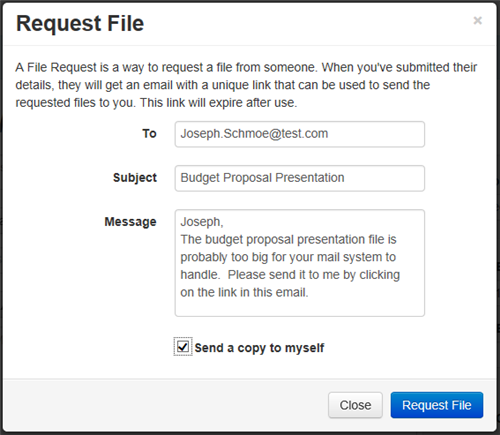Image resolution: width=500 pixels, height=435 pixels.
Task: Tick the Send a copy to myself checkbox
Action: 183,347
